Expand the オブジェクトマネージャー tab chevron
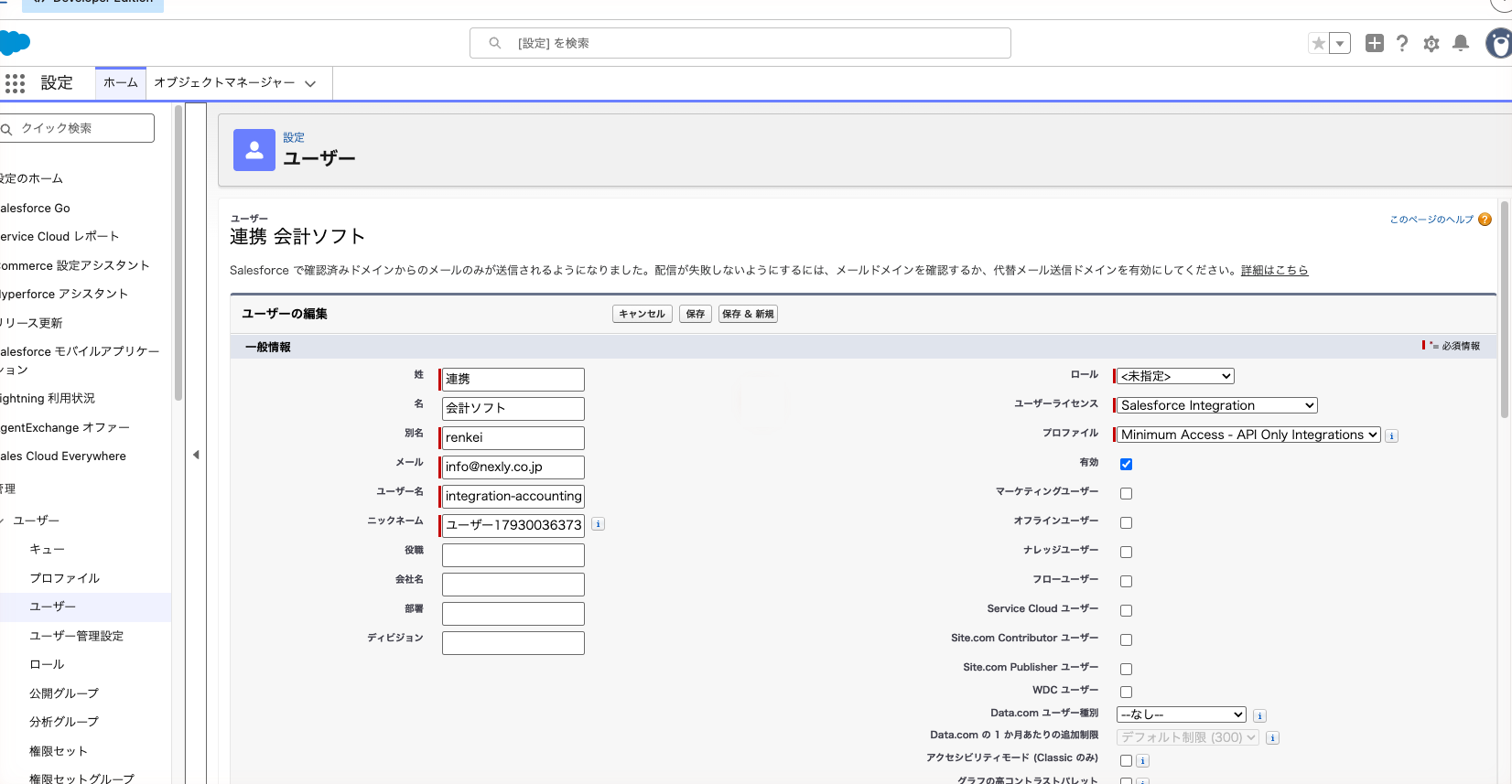The image size is (1512, 784). pos(310,83)
